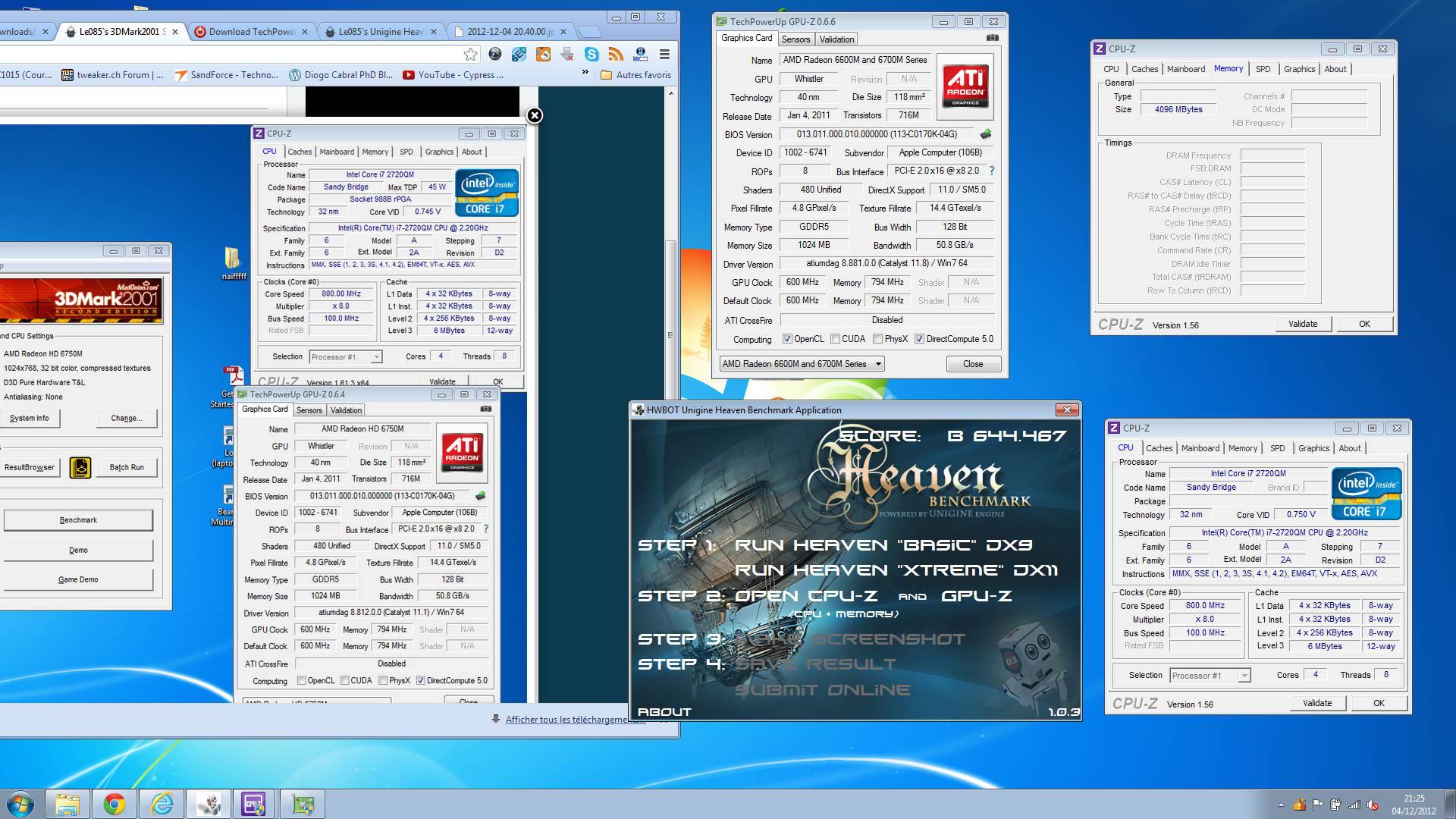Switch to CPU-Z via its taskbar icon
The height and width of the screenshot is (819, 1456).
(253, 804)
